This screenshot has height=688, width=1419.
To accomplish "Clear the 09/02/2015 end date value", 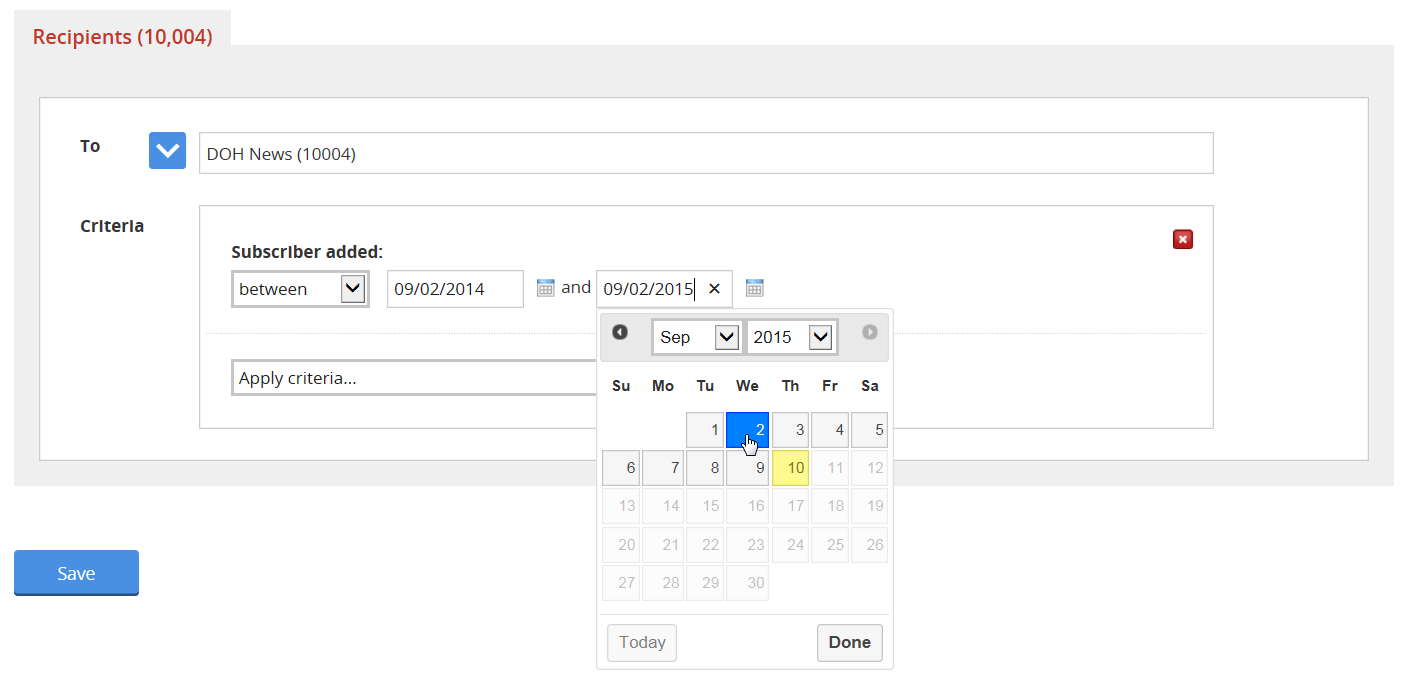I will (x=714, y=288).
